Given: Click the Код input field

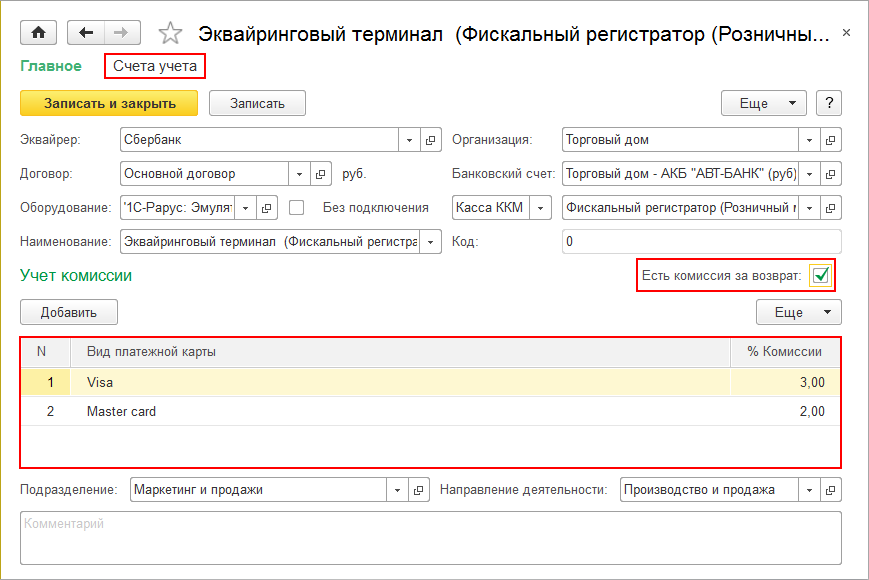Looking at the screenshot, I should point(702,242).
